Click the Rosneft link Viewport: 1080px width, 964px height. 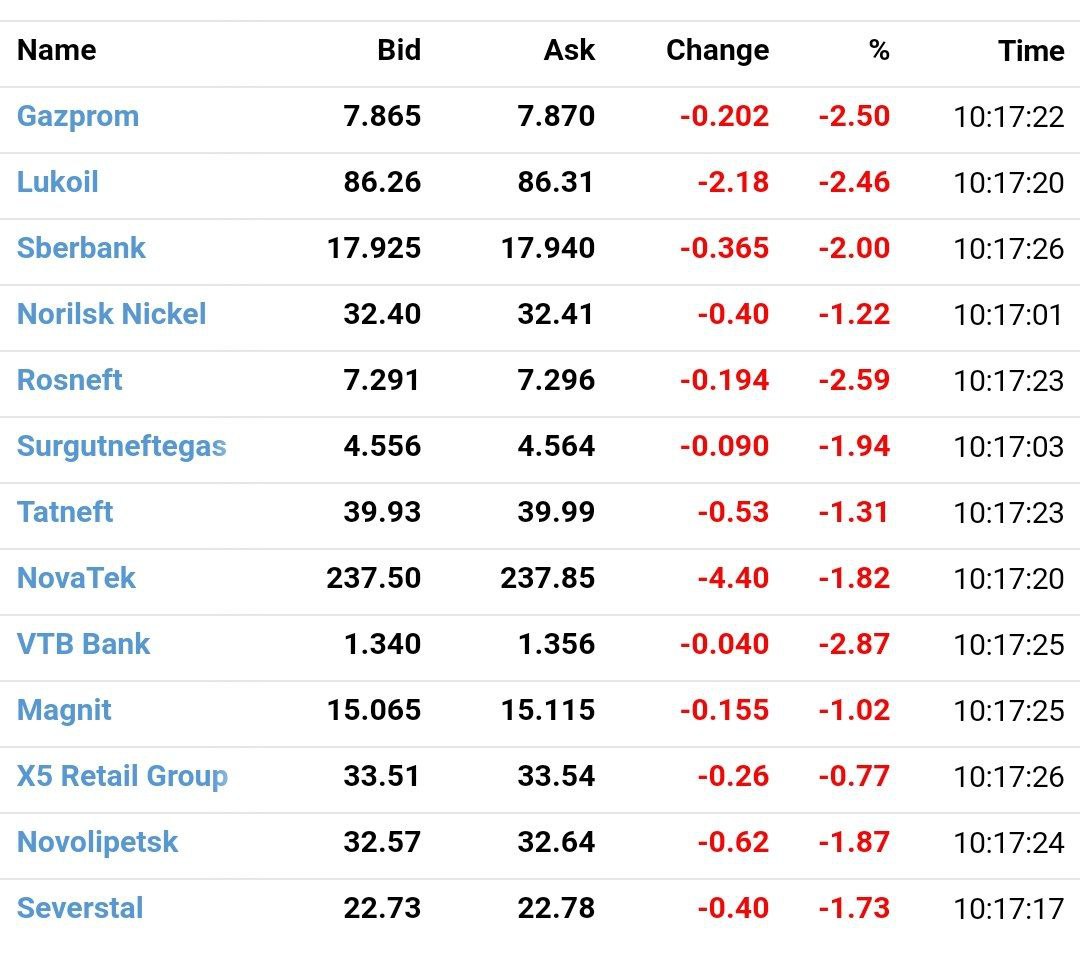pyautogui.click(x=70, y=380)
